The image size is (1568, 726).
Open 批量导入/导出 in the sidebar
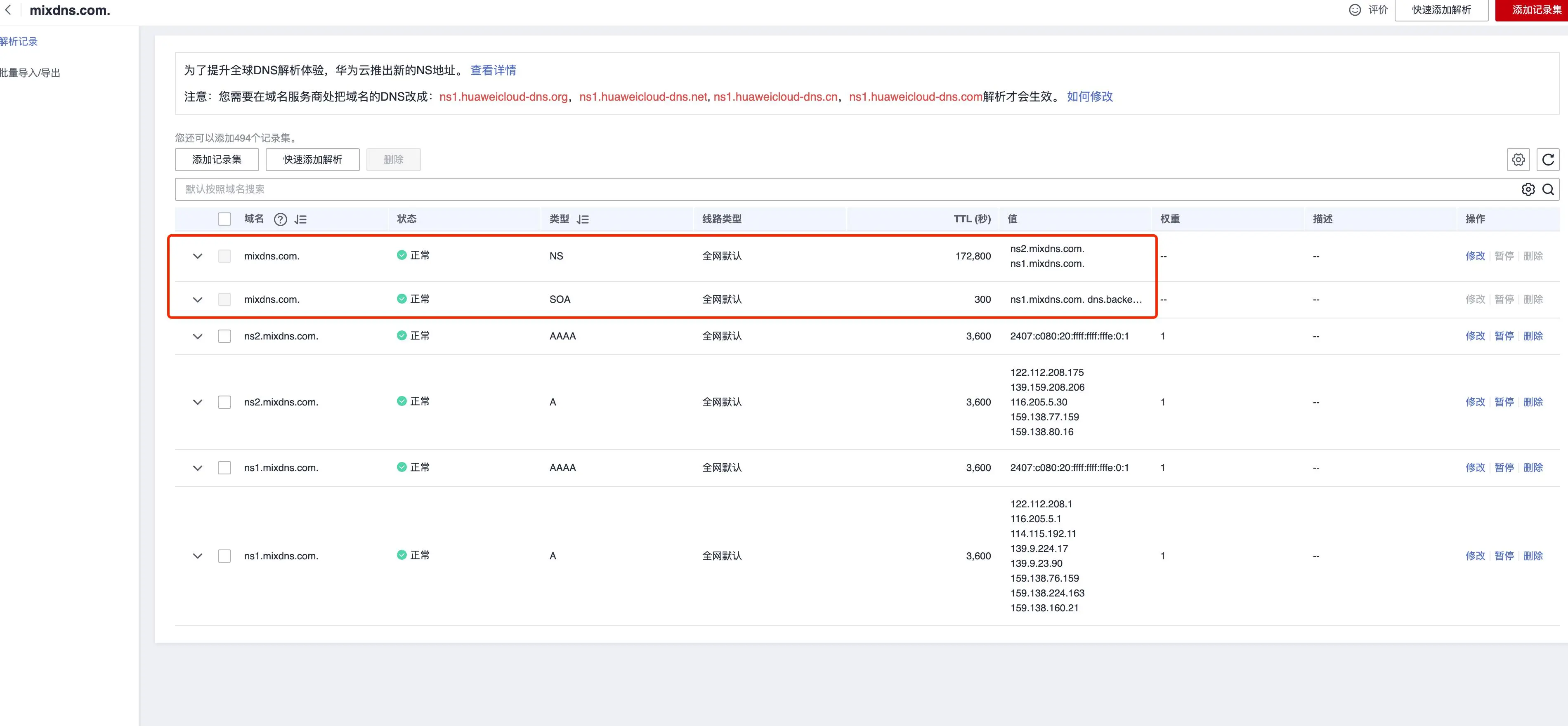point(30,73)
